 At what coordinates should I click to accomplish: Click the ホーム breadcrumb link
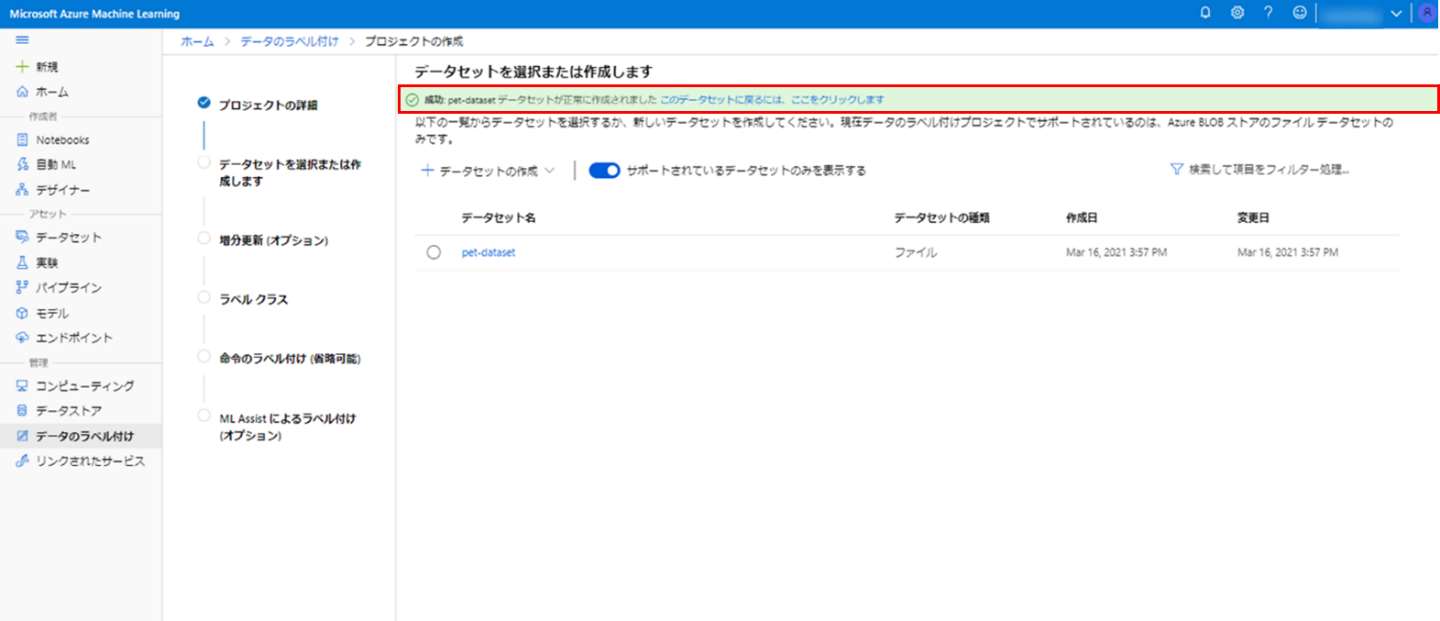(x=197, y=42)
